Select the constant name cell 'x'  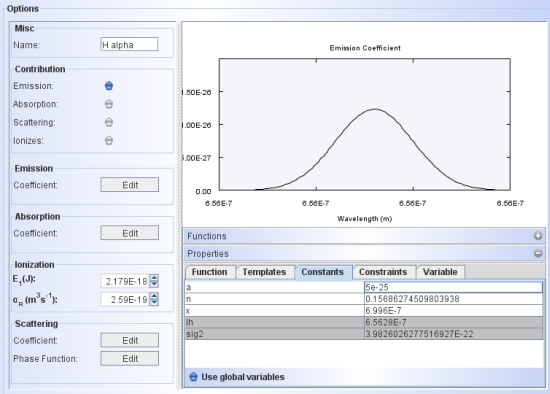pyautogui.click(x=275, y=310)
